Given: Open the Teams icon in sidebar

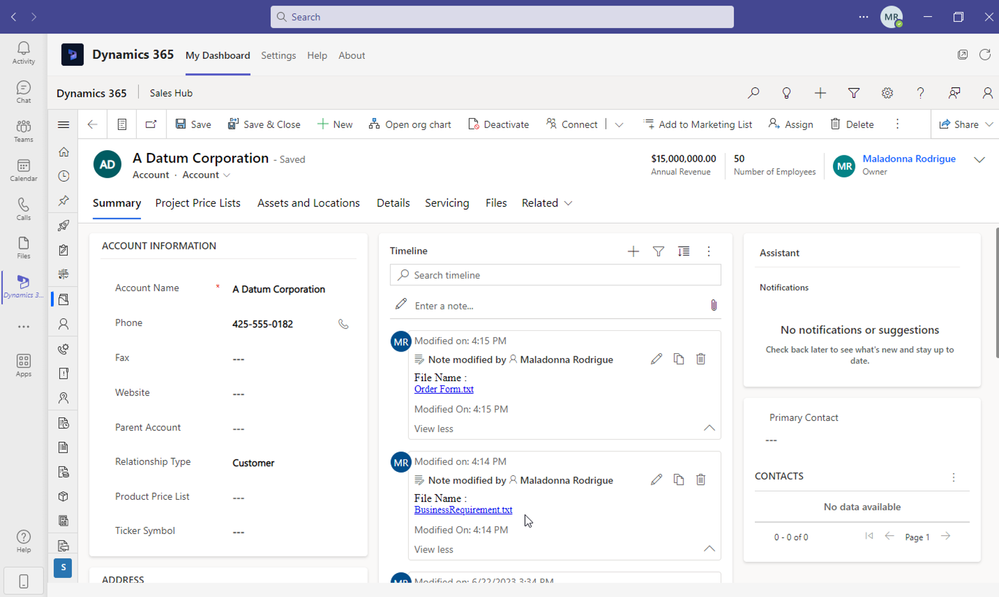Looking at the screenshot, I should [24, 131].
